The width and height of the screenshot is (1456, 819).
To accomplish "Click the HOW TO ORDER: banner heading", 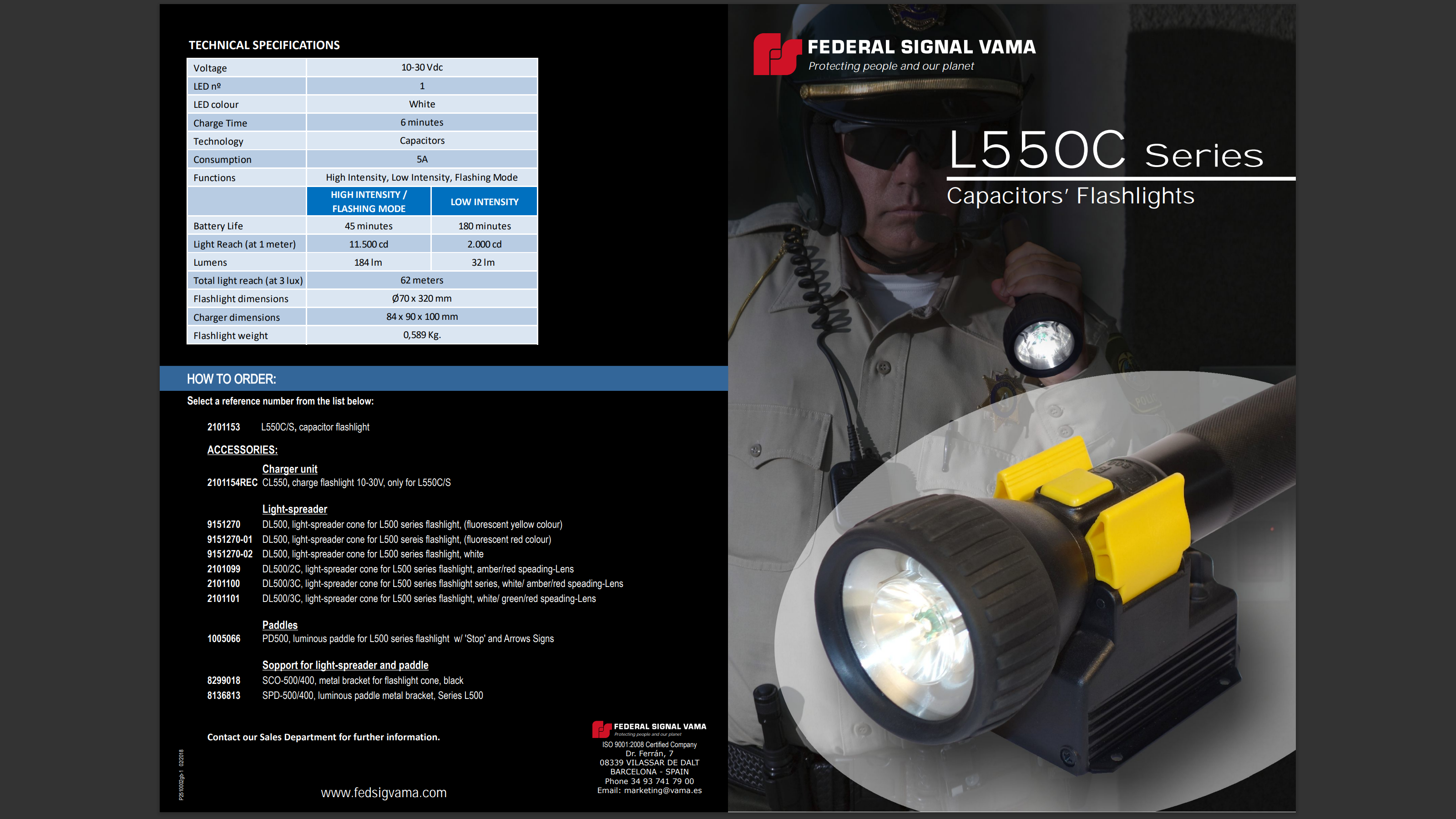I will (x=231, y=379).
